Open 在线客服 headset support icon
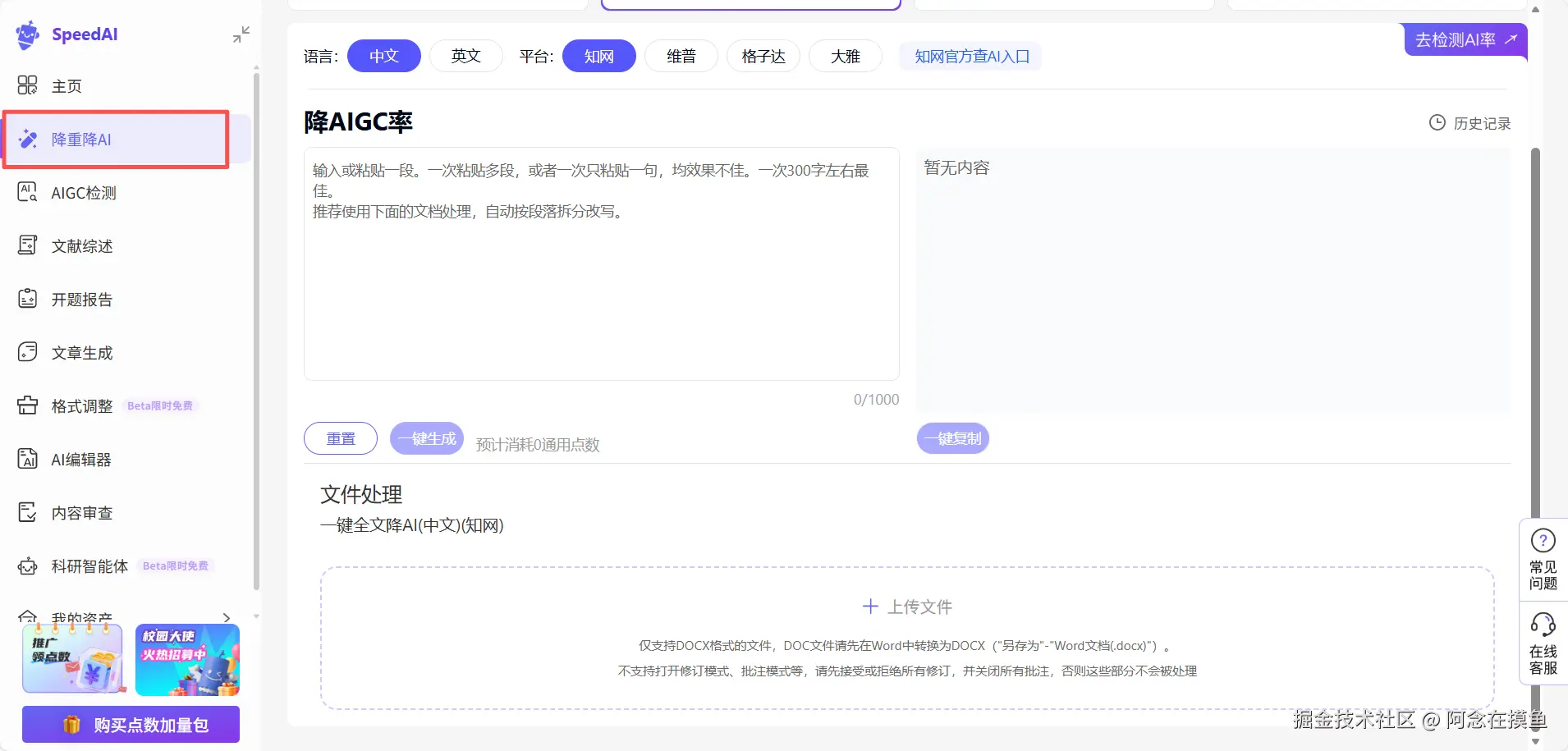This screenshot has width=1568, height=751. (x=1543, y=625)
